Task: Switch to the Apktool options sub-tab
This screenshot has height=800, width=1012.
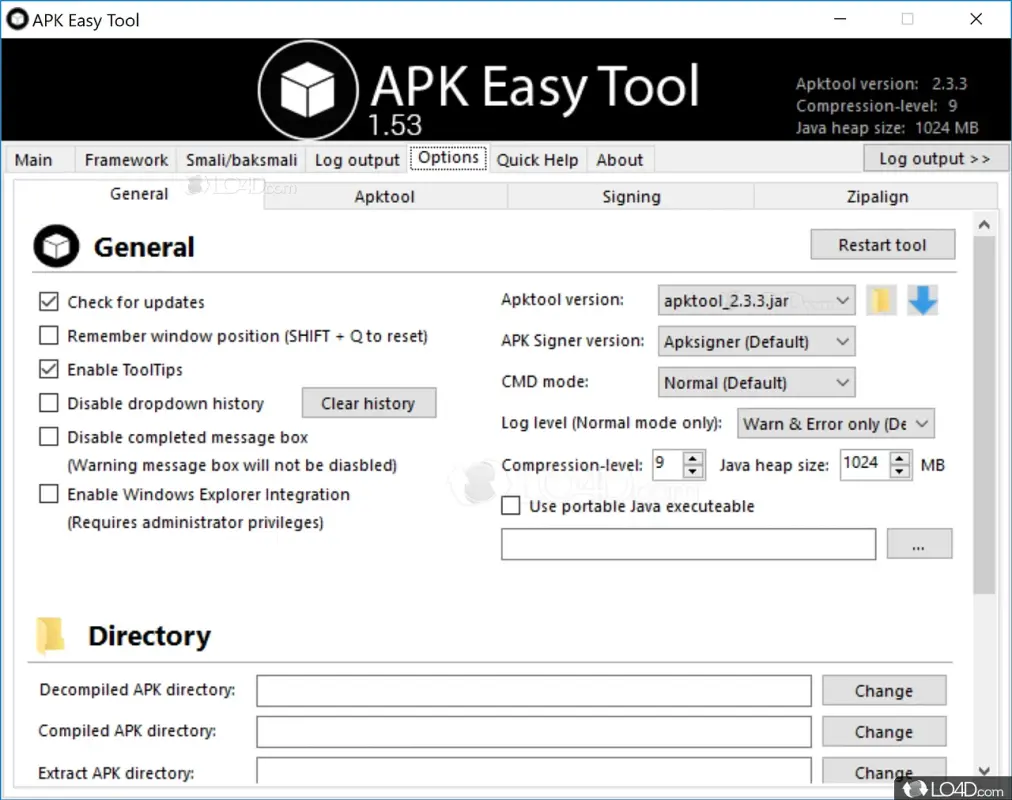Action: point(385,197)
